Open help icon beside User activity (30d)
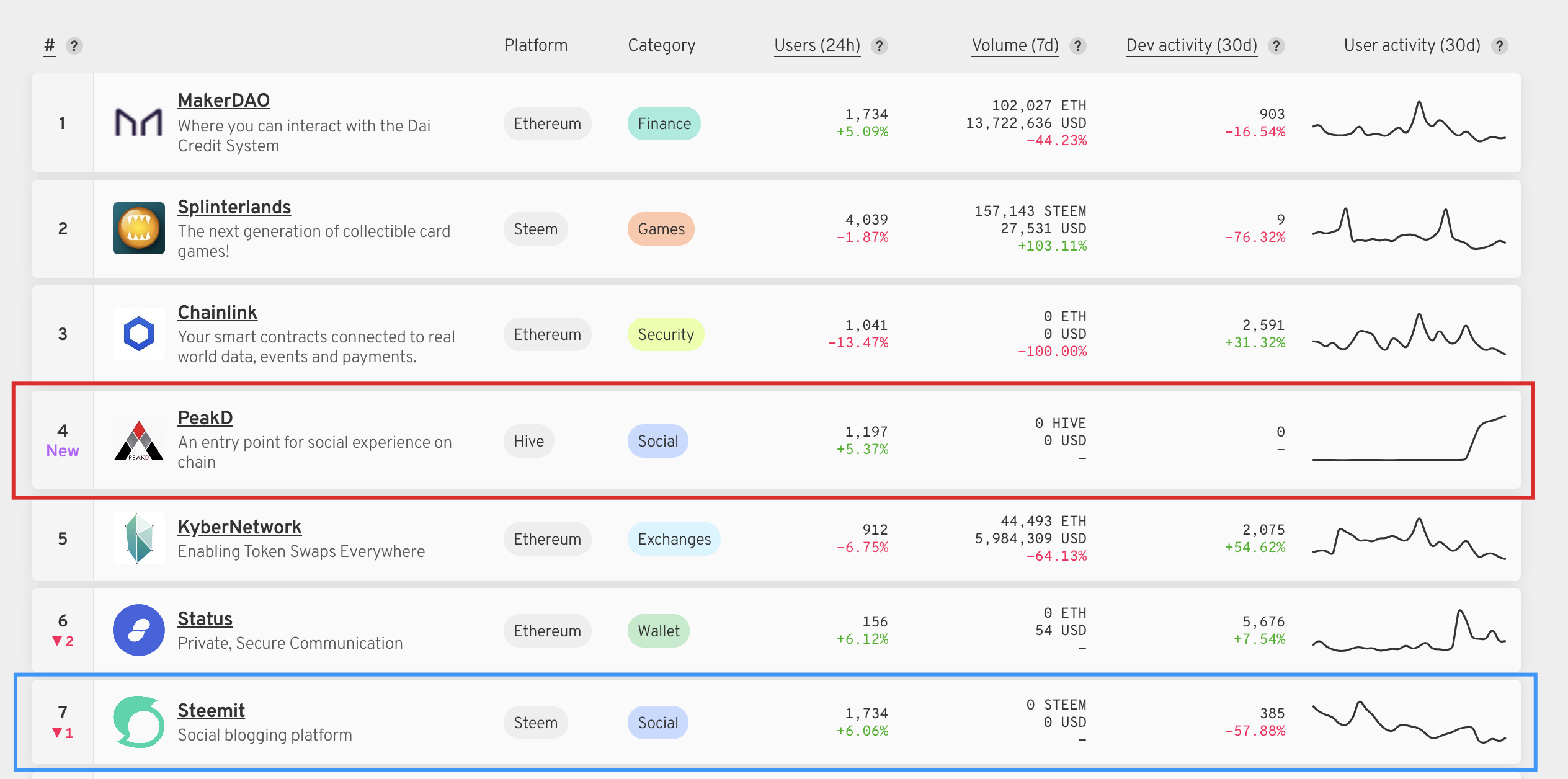The height and width of the screenshot is (779, 1568). [x=1500, y=46]
